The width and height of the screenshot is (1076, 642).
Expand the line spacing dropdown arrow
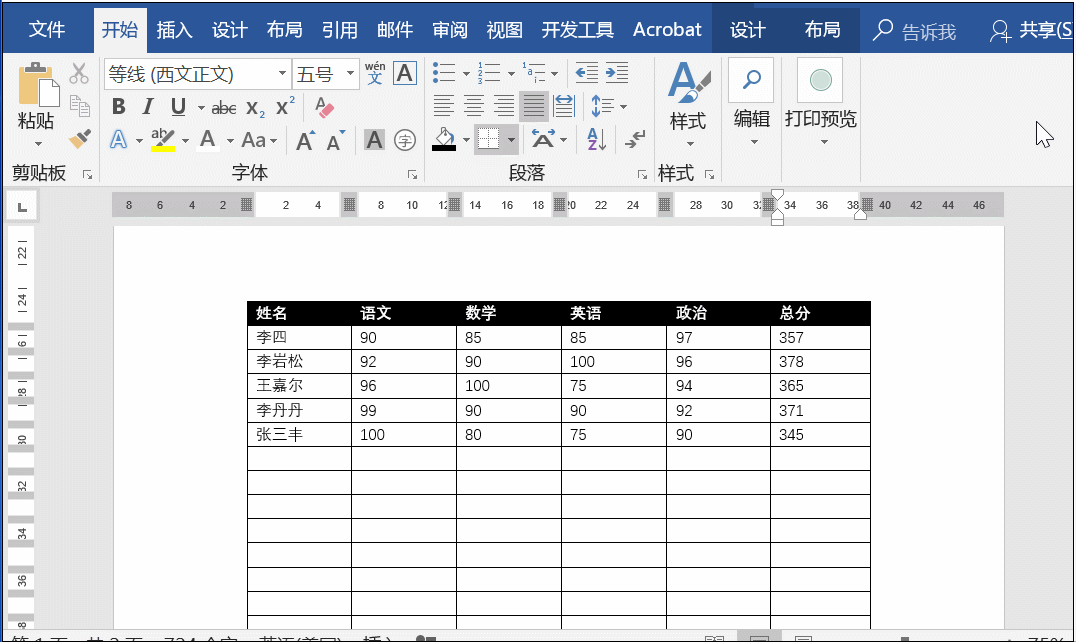coord(623,107)
